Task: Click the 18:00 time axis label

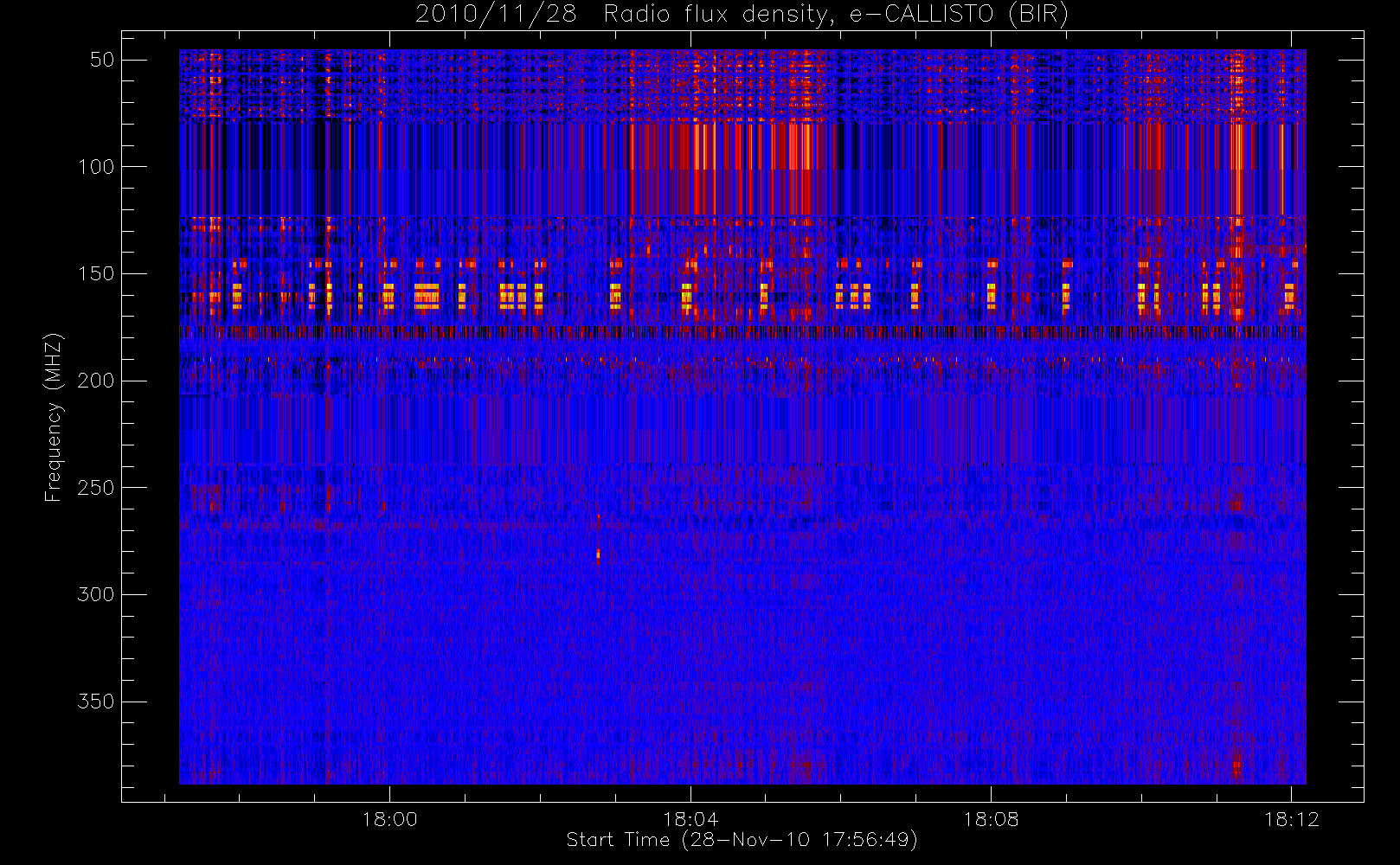Action: 389,819
